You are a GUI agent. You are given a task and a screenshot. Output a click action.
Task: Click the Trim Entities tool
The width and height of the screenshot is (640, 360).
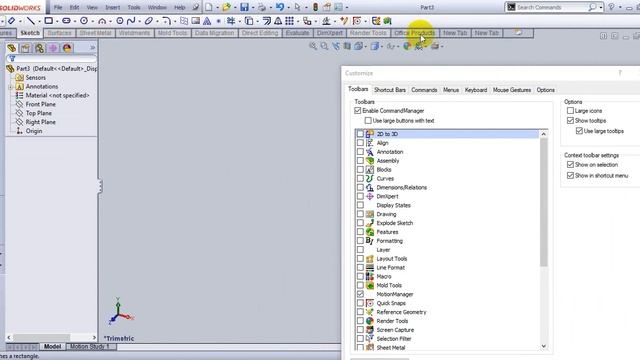click(231, 20)
